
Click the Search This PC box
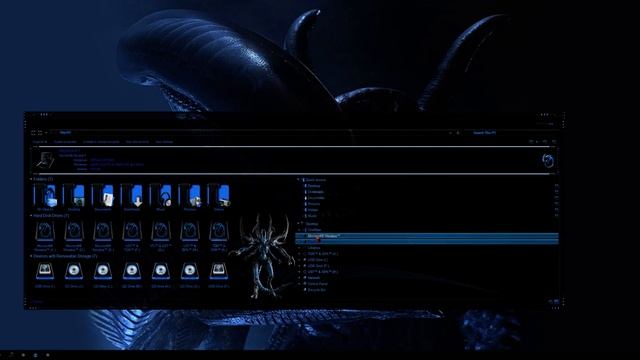pos(512,133)
